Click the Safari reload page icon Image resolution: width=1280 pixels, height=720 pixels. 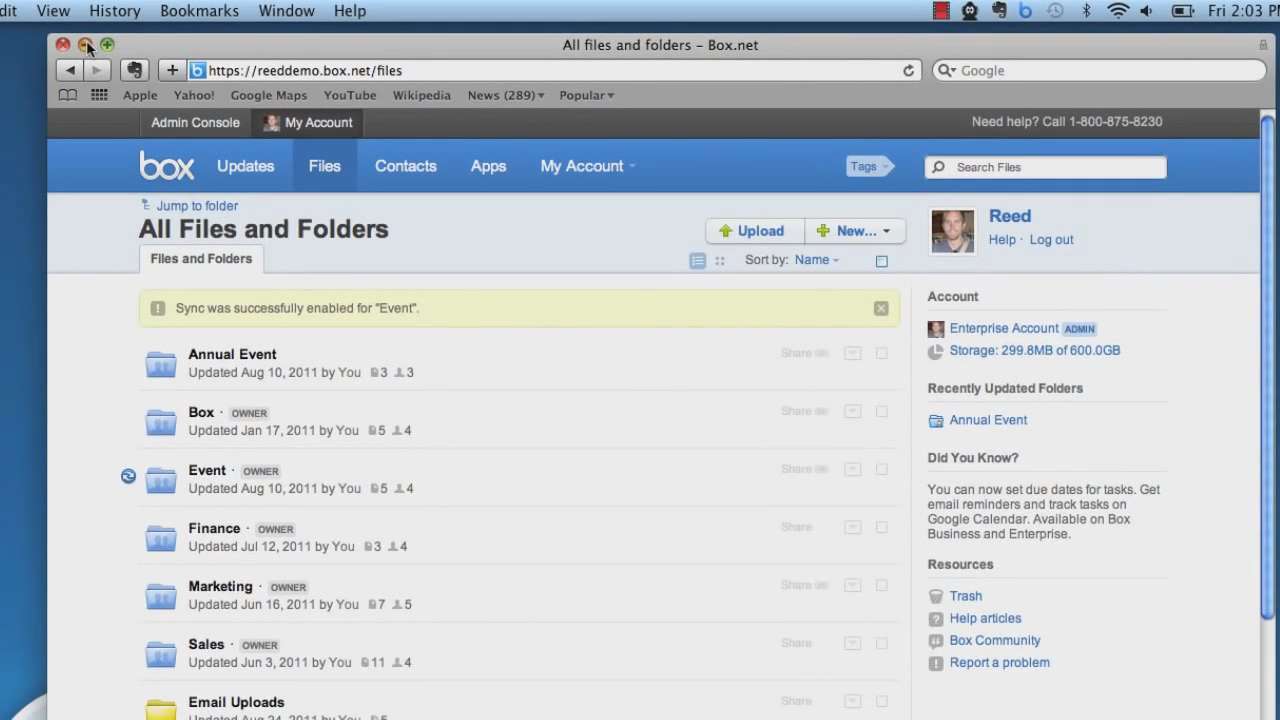tap(908, 71)
